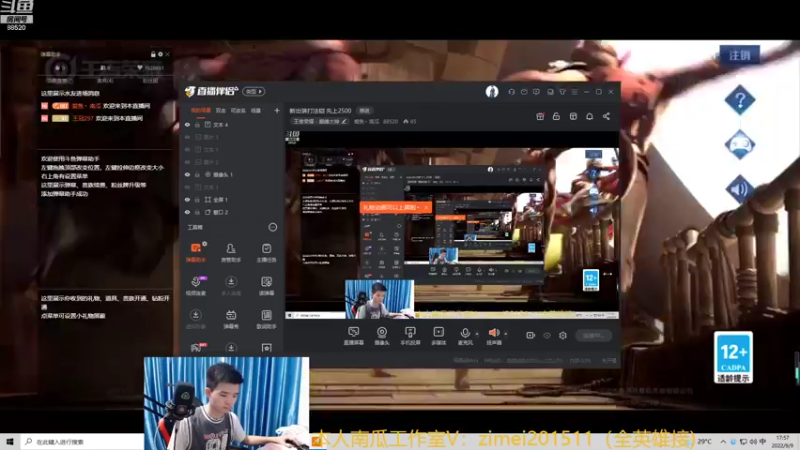Open the 弹幕秀 tool
This screenshot has height=450, width=800.
(x=231, y=319)
